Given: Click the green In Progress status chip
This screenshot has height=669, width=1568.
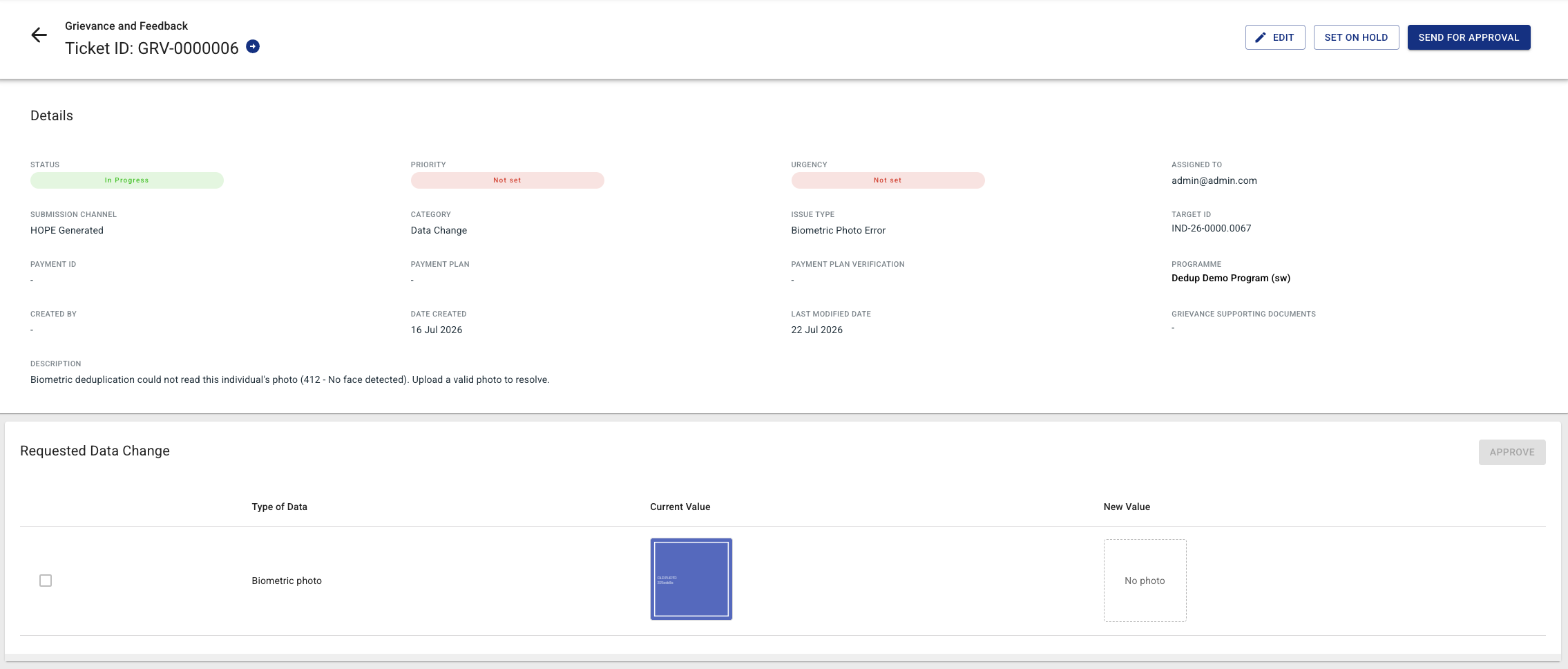Looking at the screenshot, I should [x=127, y=180].
